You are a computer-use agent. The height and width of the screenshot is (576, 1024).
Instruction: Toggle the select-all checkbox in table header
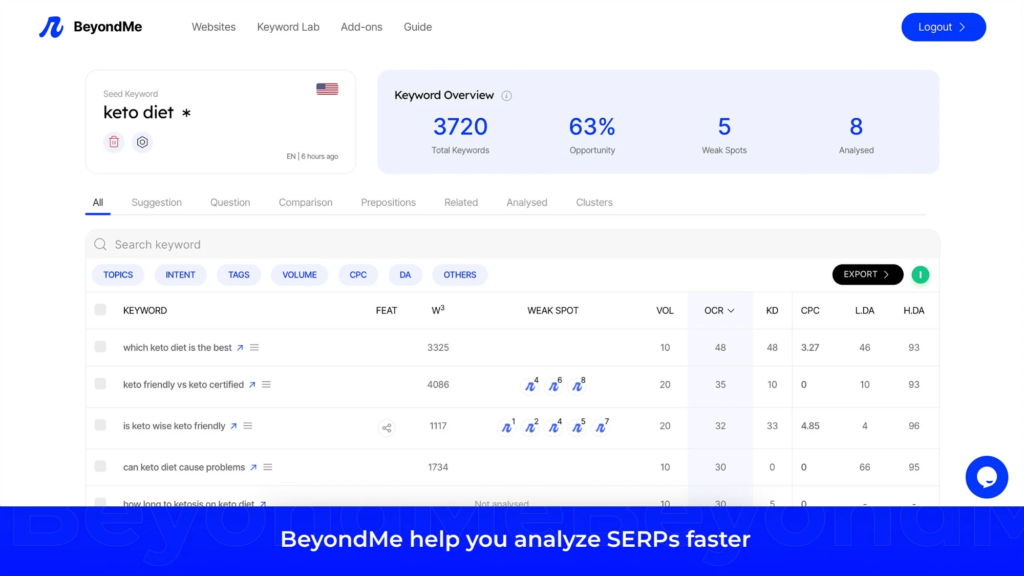[x=100, y=310]
